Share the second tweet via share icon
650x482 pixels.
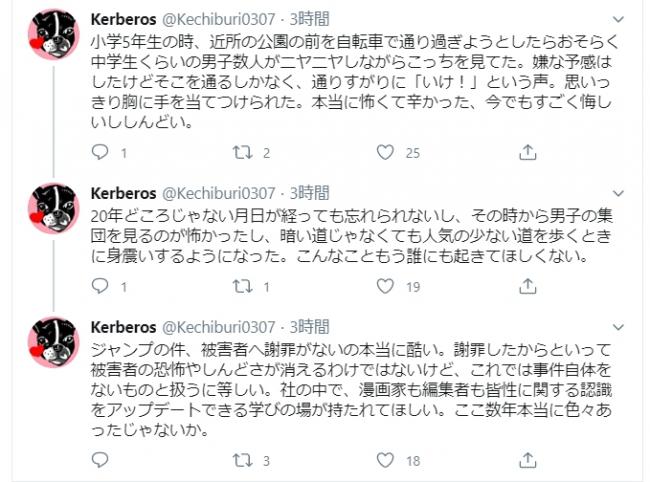coord(527,286)
